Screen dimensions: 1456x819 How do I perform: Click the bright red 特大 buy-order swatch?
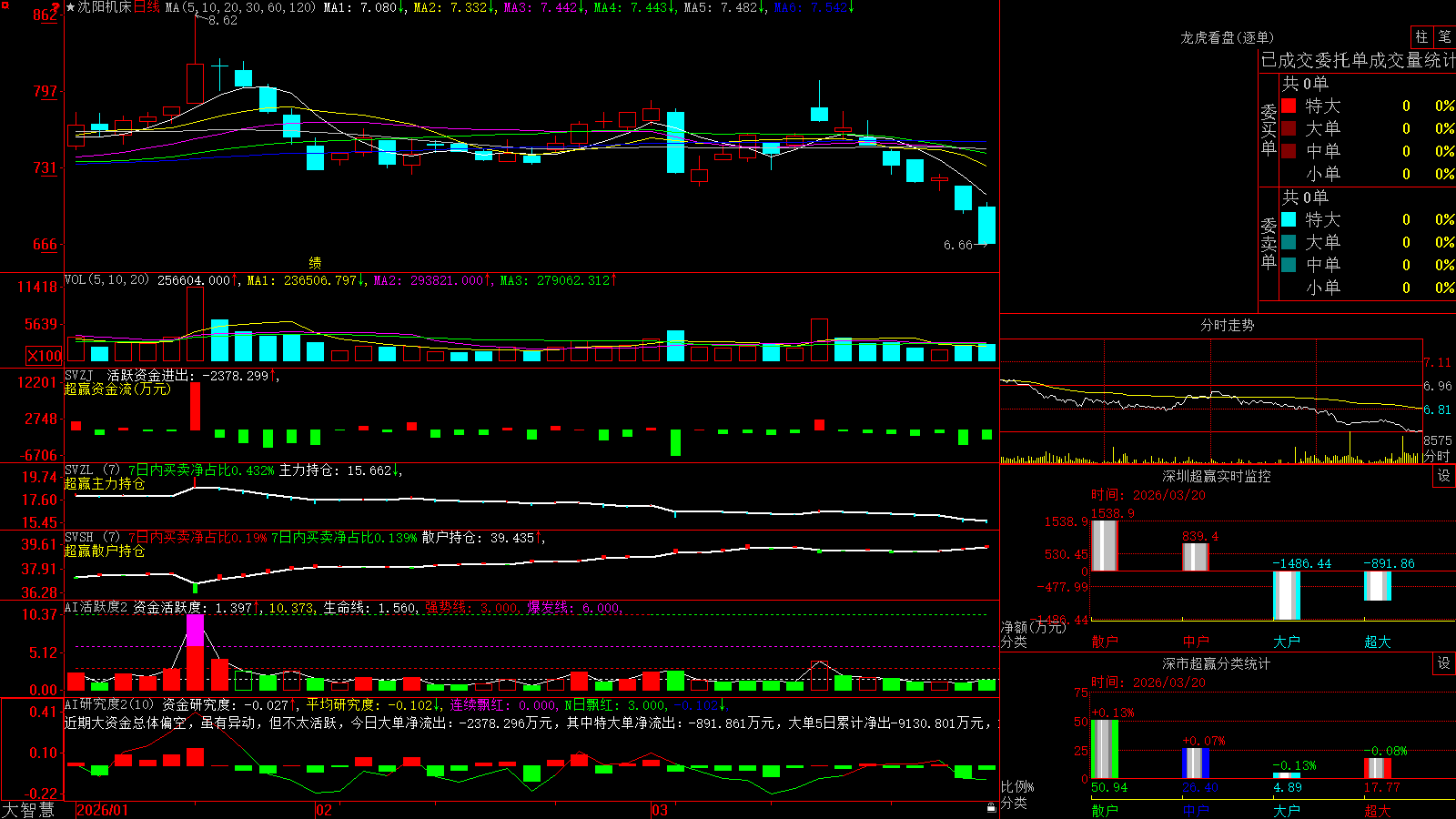pyautogui.click(x=1289, y=106)
